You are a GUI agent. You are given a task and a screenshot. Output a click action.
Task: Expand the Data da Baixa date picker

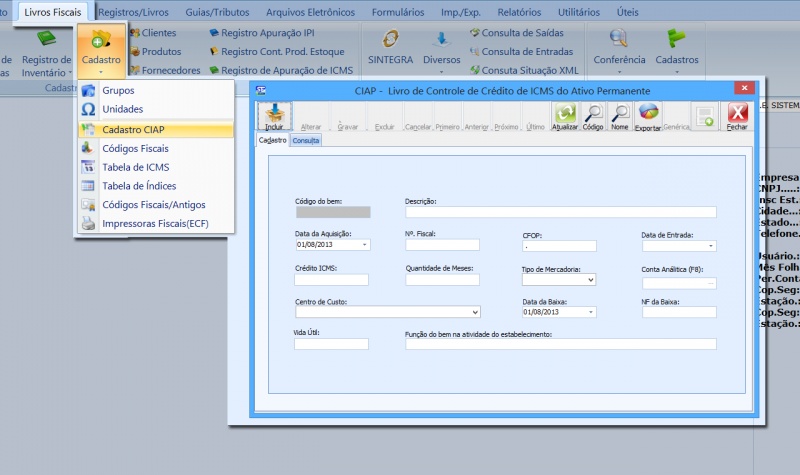pos(590,312)
